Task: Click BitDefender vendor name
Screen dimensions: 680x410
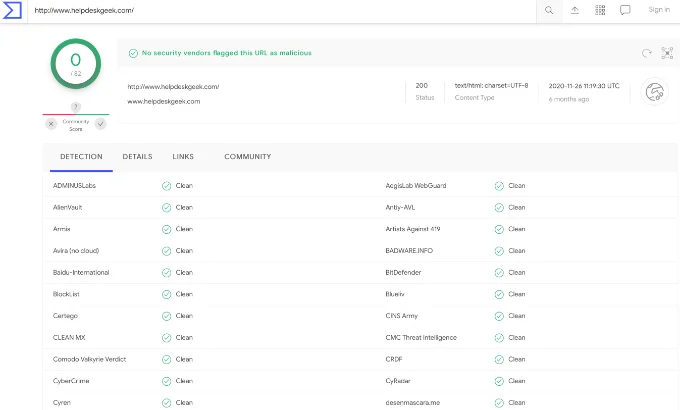Action: coord(403,272)
